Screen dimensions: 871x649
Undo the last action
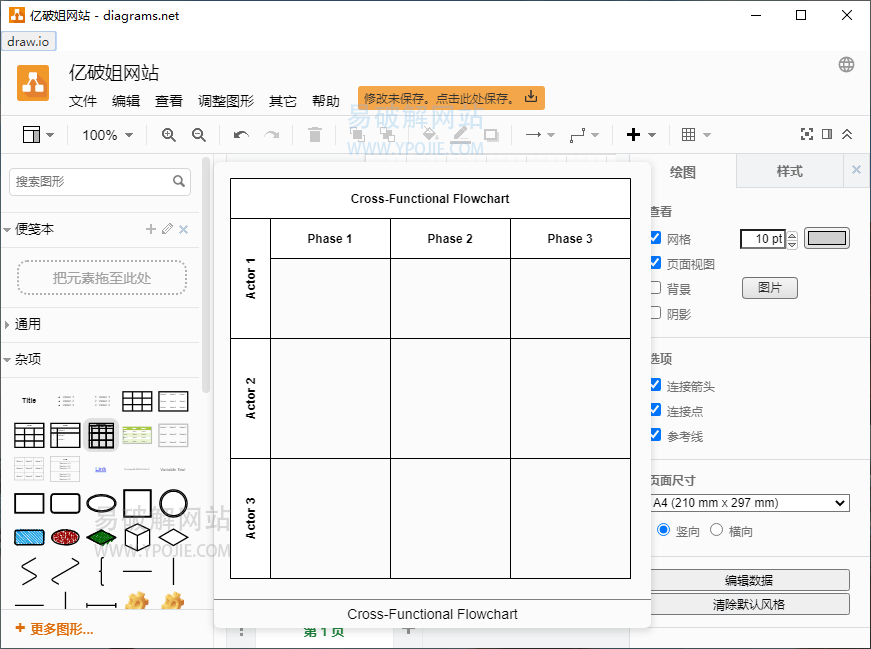241,134
